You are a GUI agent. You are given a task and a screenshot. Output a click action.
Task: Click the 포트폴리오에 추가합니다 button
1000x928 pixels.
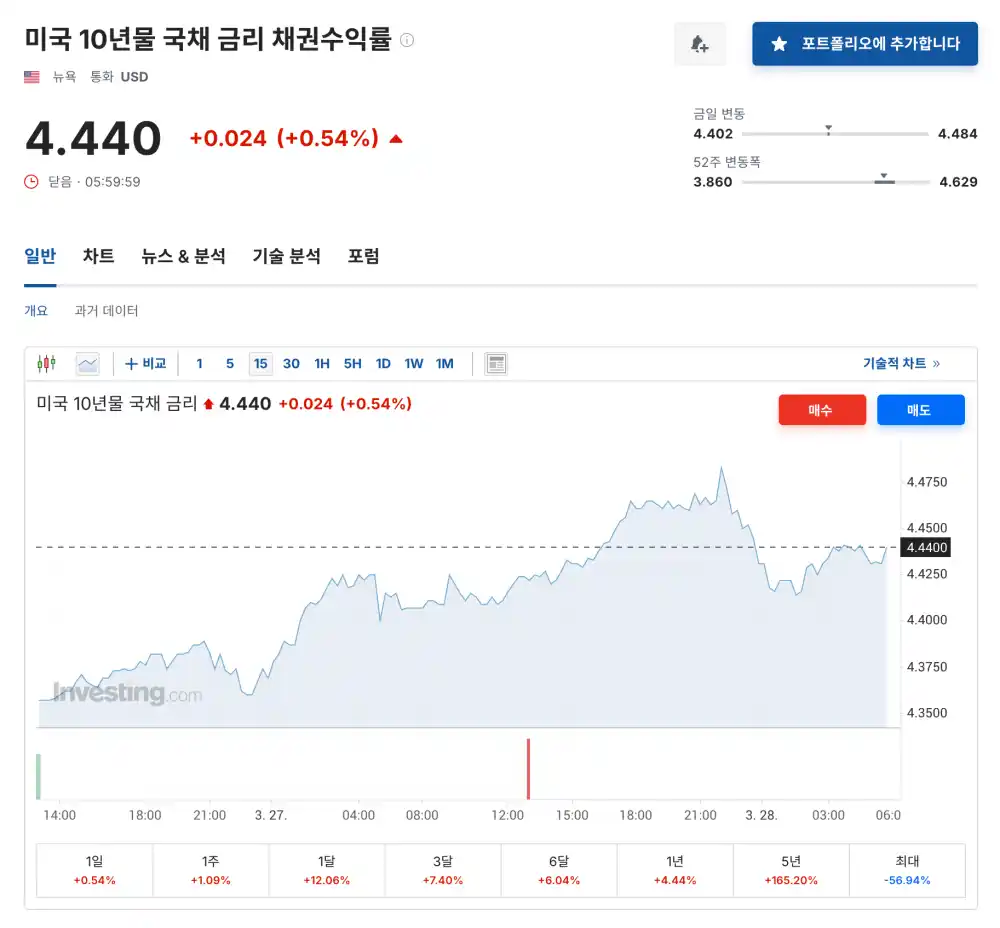pos(865,43)
